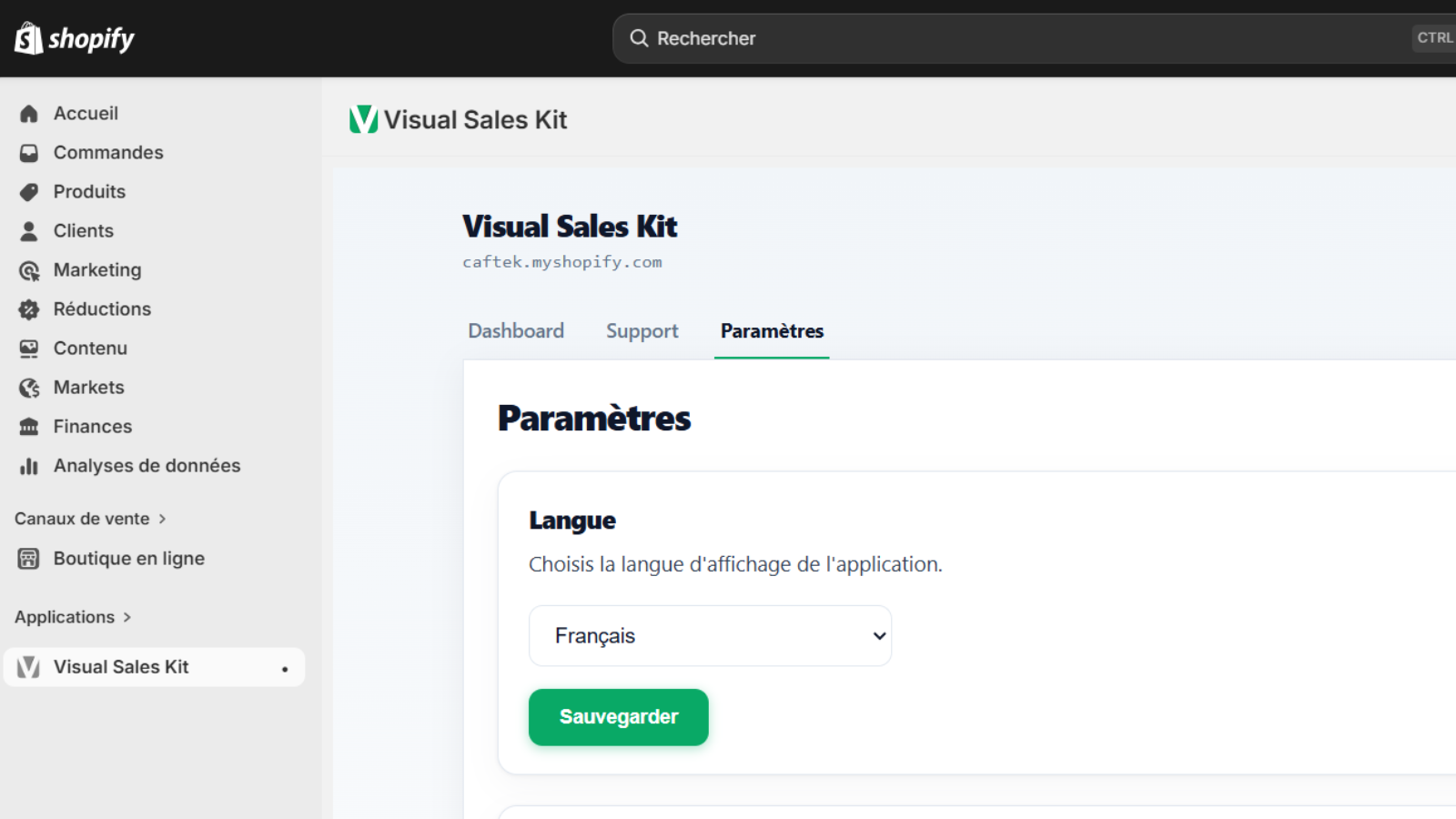Click the Visual Sales Kit header title

point(475,120)
